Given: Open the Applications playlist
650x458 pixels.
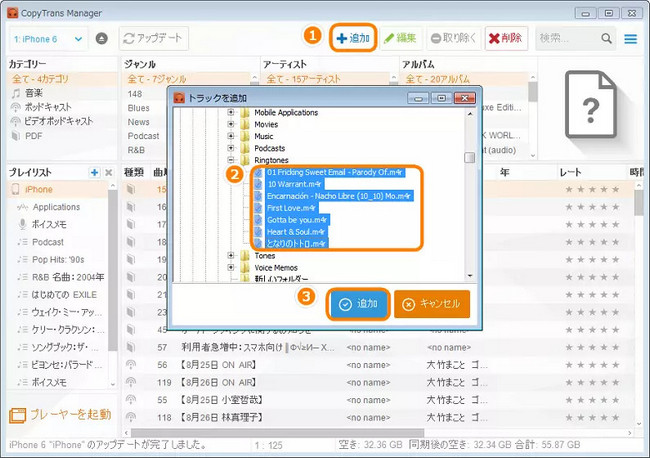Looking at the screenshot, I should click(56, 207).
